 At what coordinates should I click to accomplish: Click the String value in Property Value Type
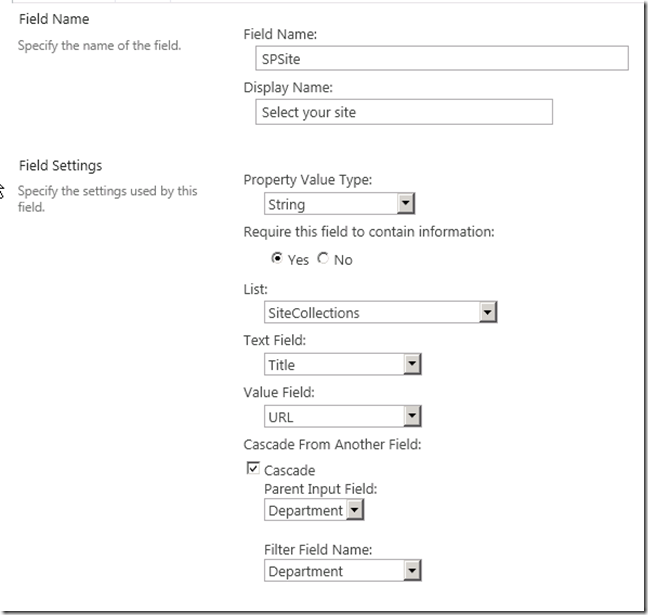point(287,204)
